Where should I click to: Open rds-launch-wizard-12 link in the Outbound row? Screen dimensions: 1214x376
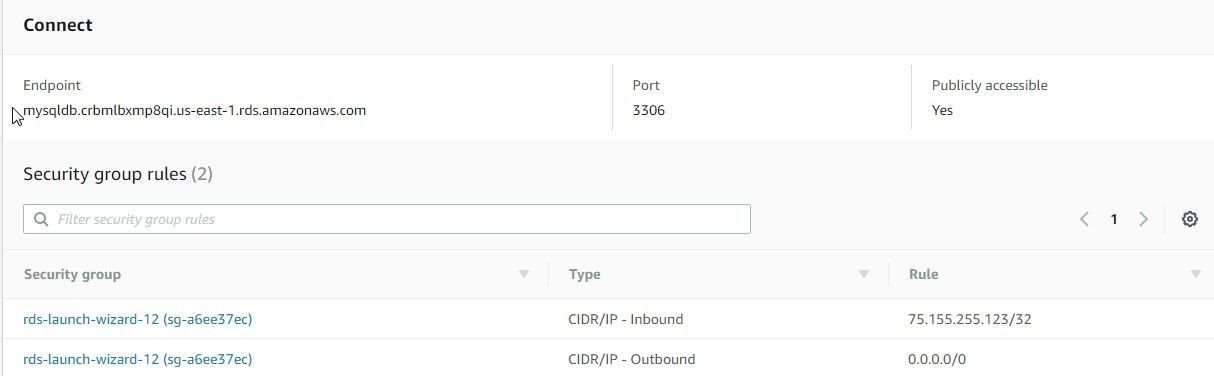[138, 359]
